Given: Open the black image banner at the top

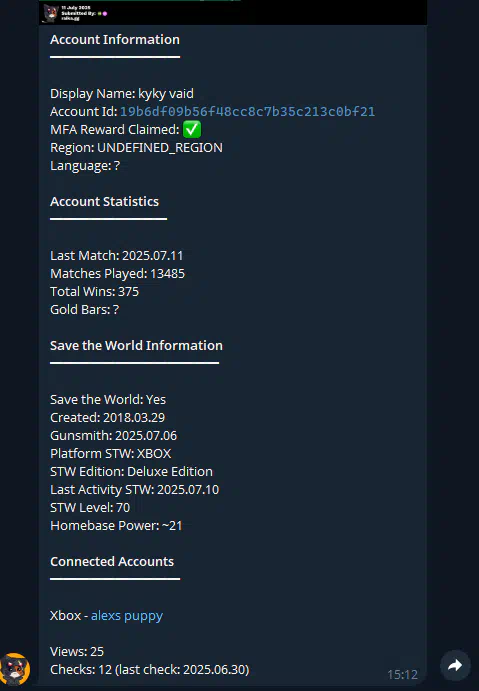Looking at the screenshot, I should [233, 12].
